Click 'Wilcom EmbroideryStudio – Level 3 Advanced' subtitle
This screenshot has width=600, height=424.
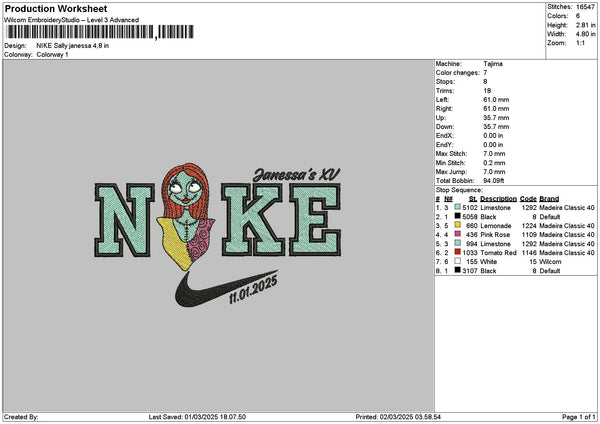pos(72,20)
